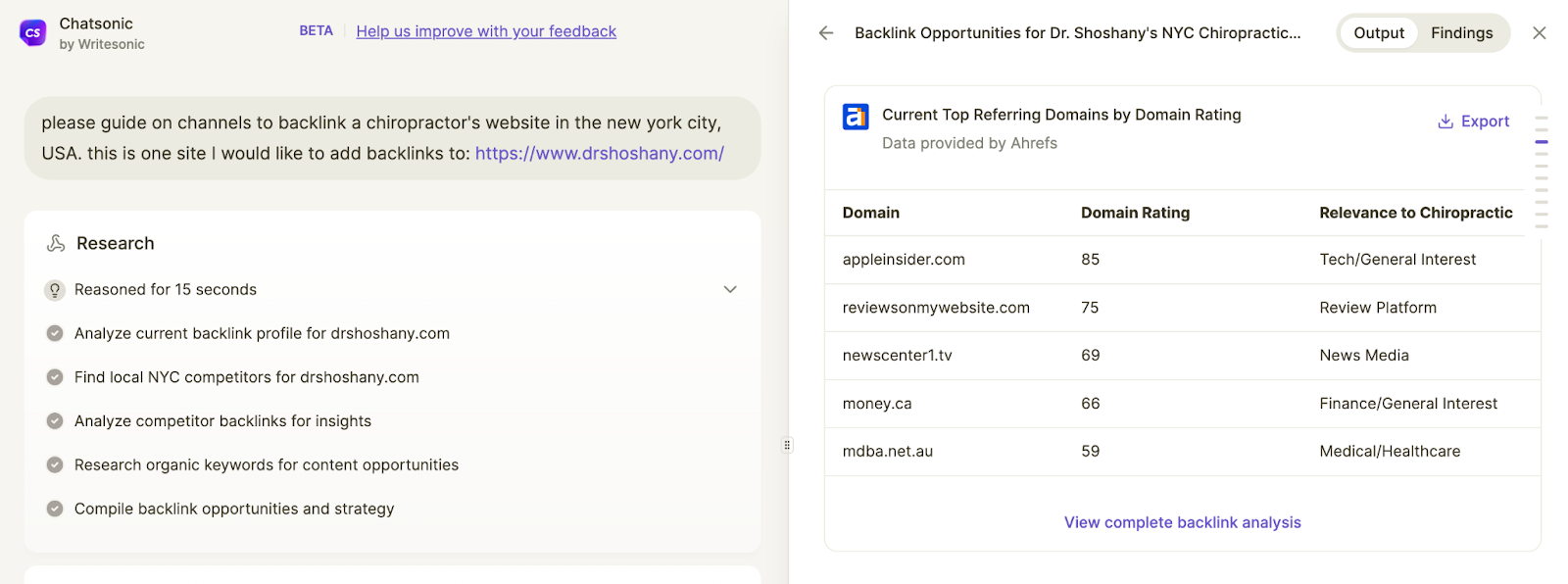Click the Chatsonic logo icon

click(x=33, y=32)
